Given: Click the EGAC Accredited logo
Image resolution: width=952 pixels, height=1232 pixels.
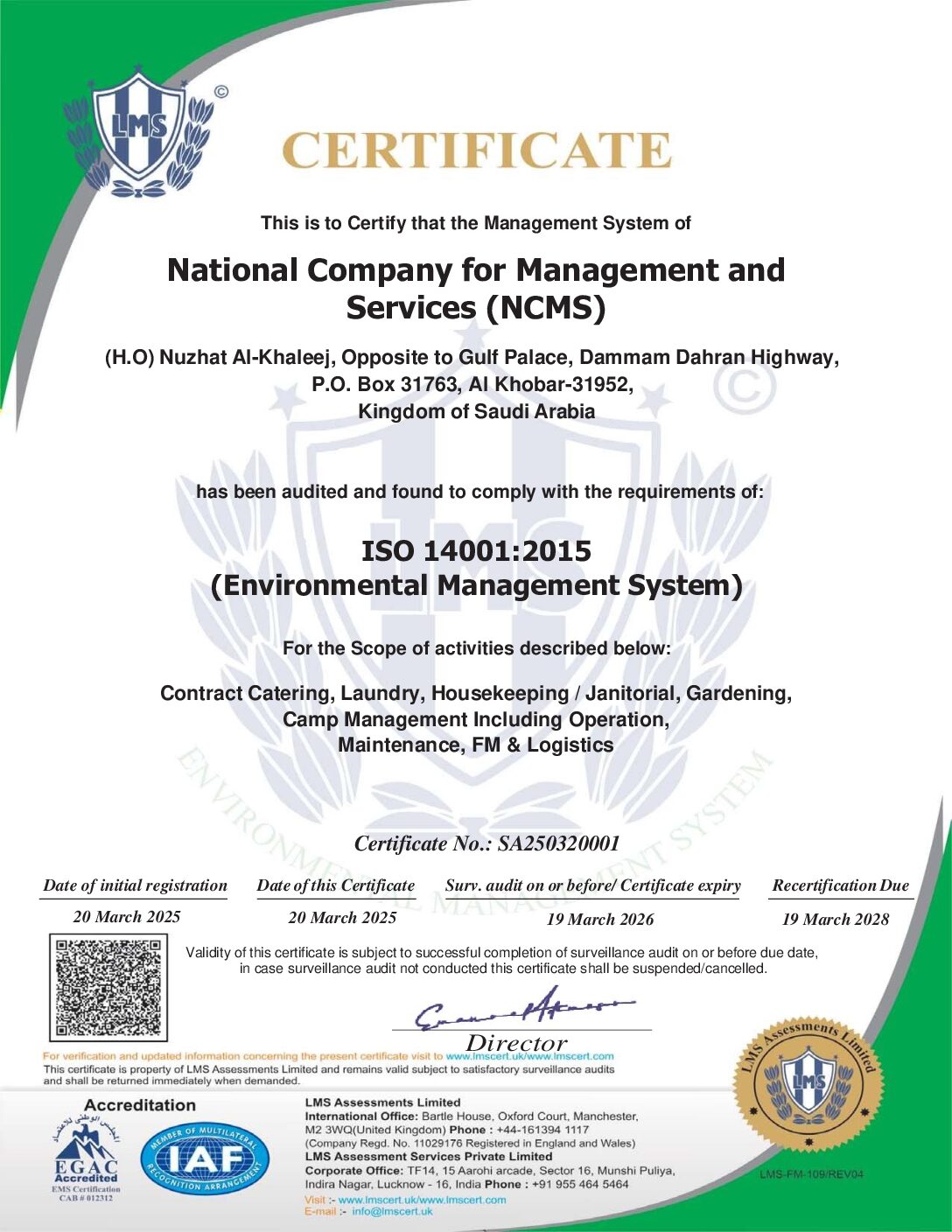Looking at the screenshot, I should (x=86, y=1157).
